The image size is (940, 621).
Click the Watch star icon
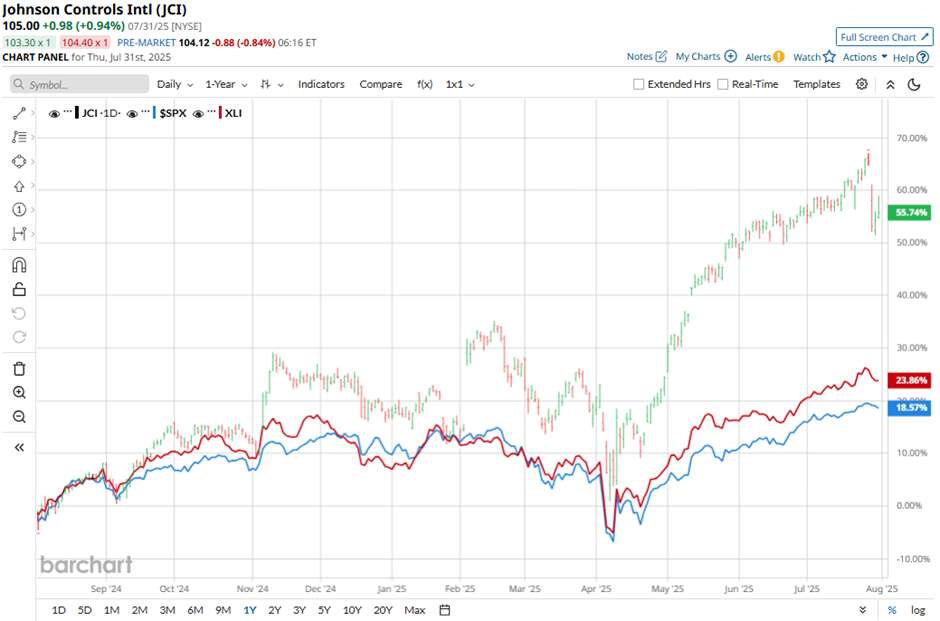pyautogui.click(x=829, y=56)
